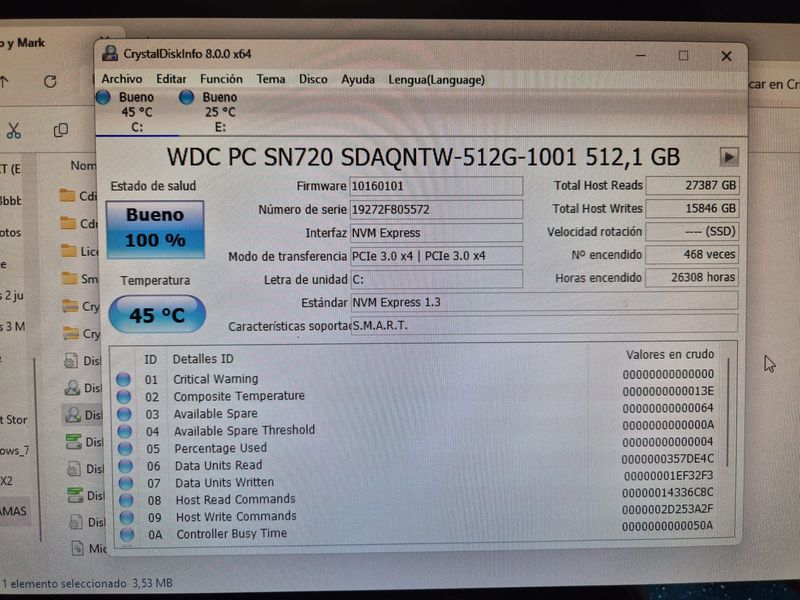Click Total Host Writes value 15846 GB
Image resolution: width=800 pixels, height=600 pixels.
[692, 208]
